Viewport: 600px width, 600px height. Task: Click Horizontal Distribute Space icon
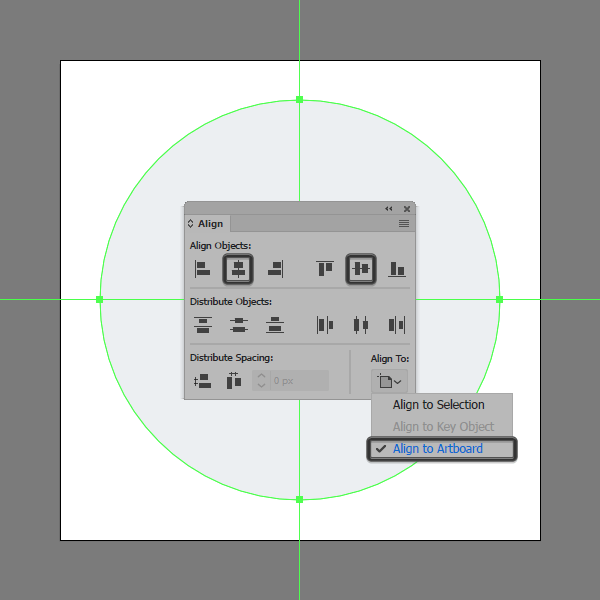tap(234, 381)
